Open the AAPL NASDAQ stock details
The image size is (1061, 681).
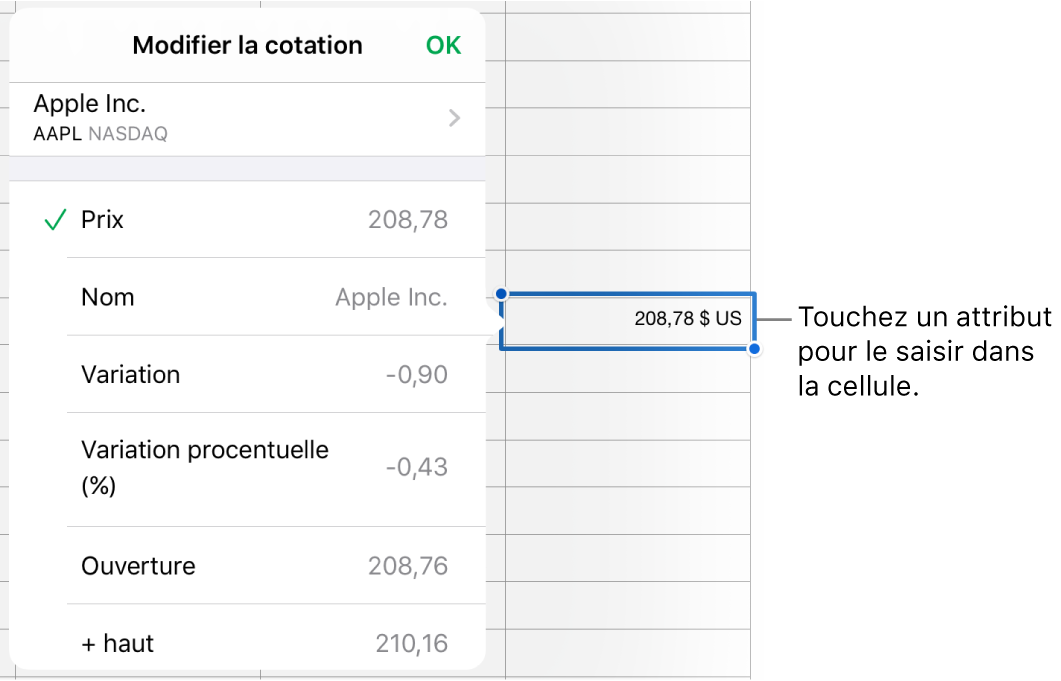click(240, 117)
